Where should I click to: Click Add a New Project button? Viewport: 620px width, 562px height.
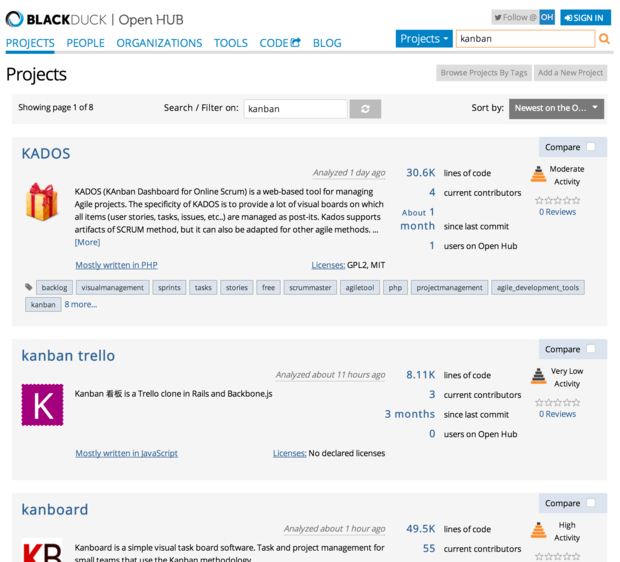coord(570,73)
